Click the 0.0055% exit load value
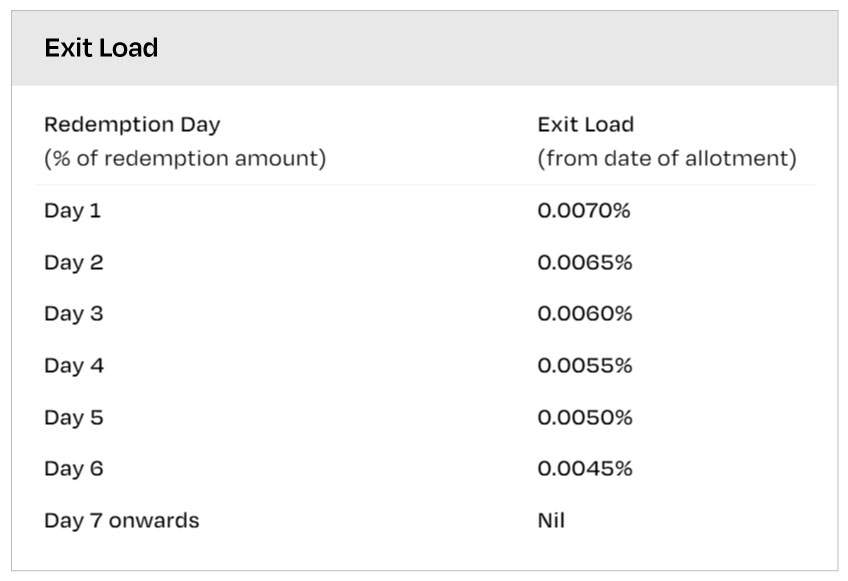This screenshot has width=848, height=581. point(585,366)
